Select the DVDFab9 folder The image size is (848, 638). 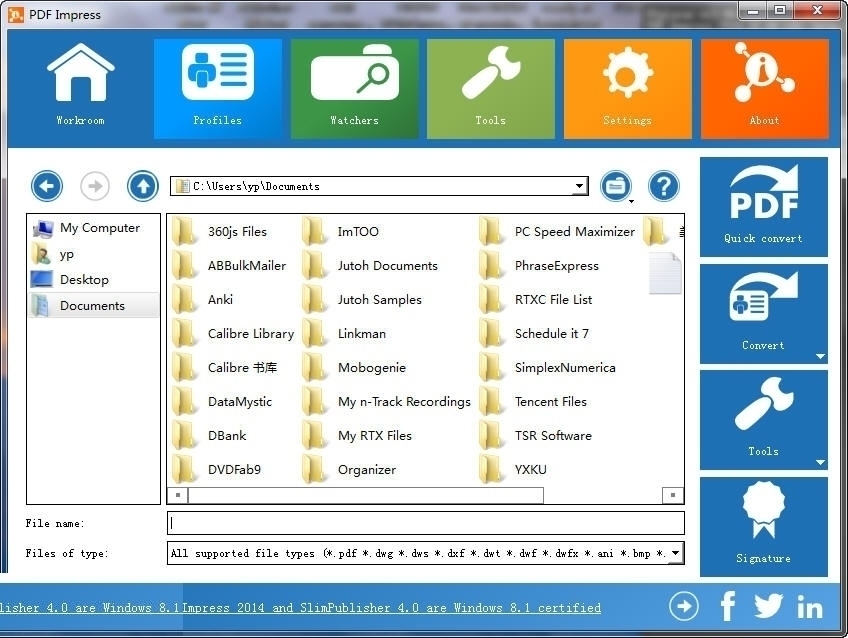tap(216, 469)
